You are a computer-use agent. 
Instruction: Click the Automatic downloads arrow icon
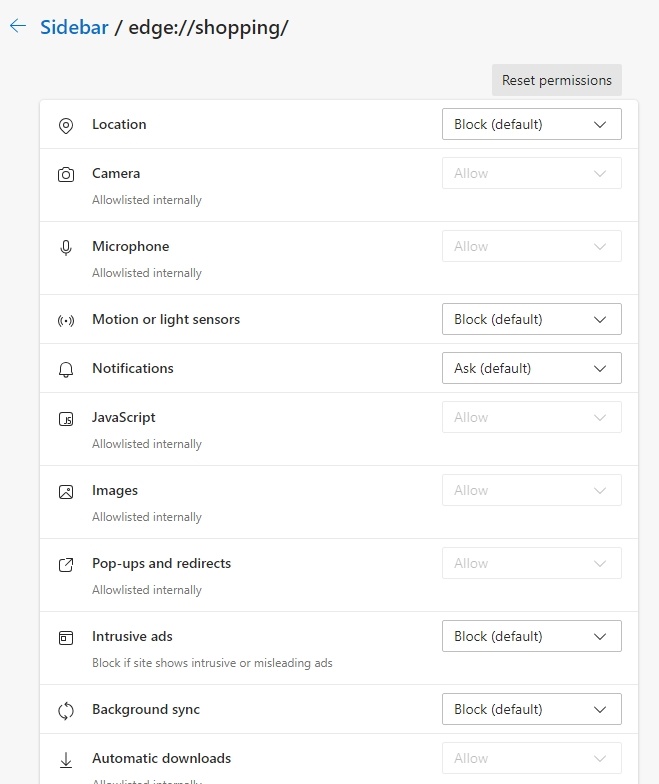click(x=66, y=759)
